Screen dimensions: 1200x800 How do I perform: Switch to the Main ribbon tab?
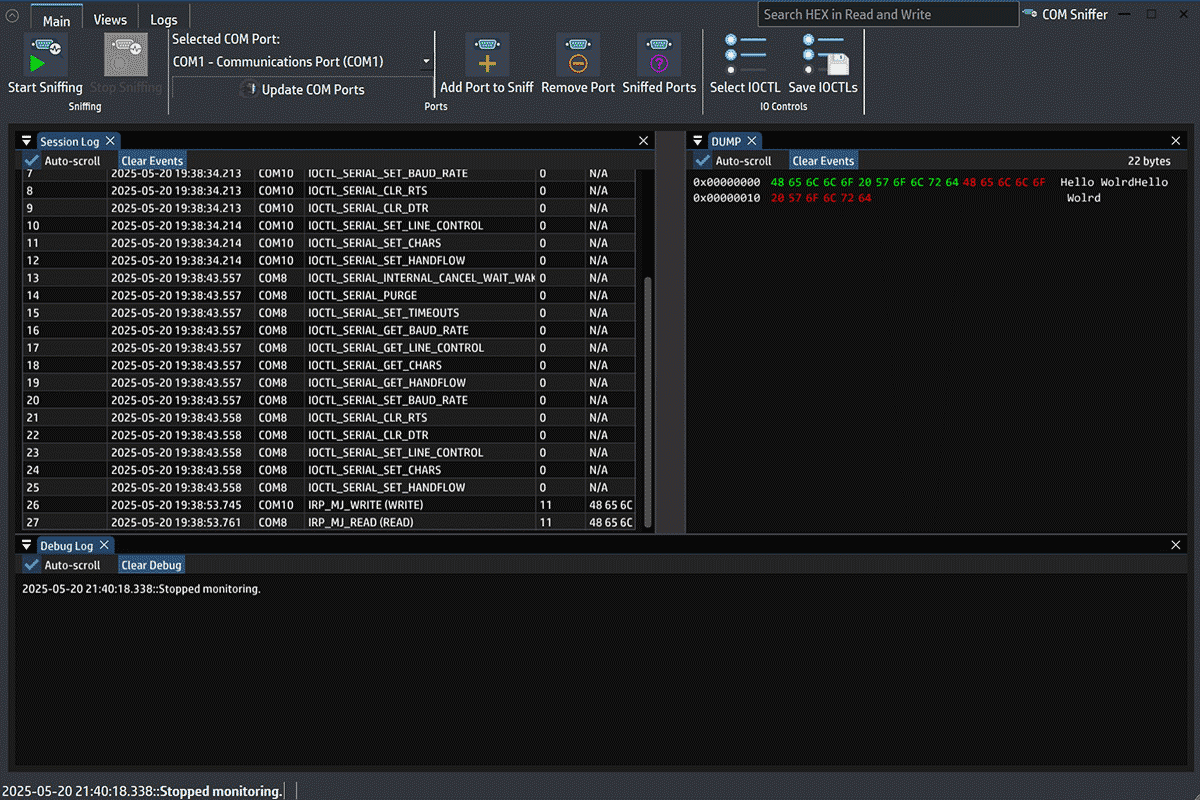(x=56, y=20)
